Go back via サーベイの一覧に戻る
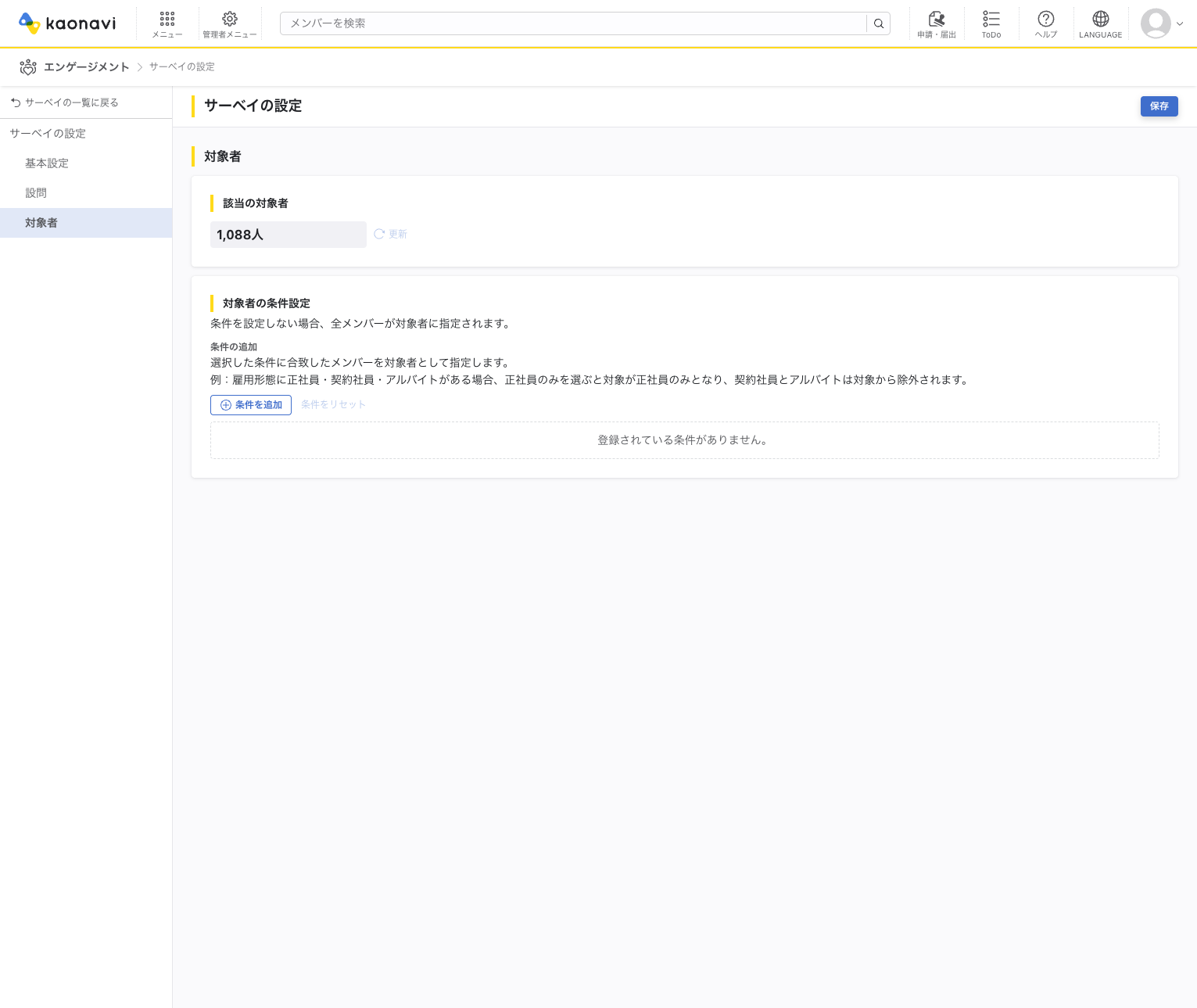This screenshot has height=1008, width=1197. (x=65, y=102)
